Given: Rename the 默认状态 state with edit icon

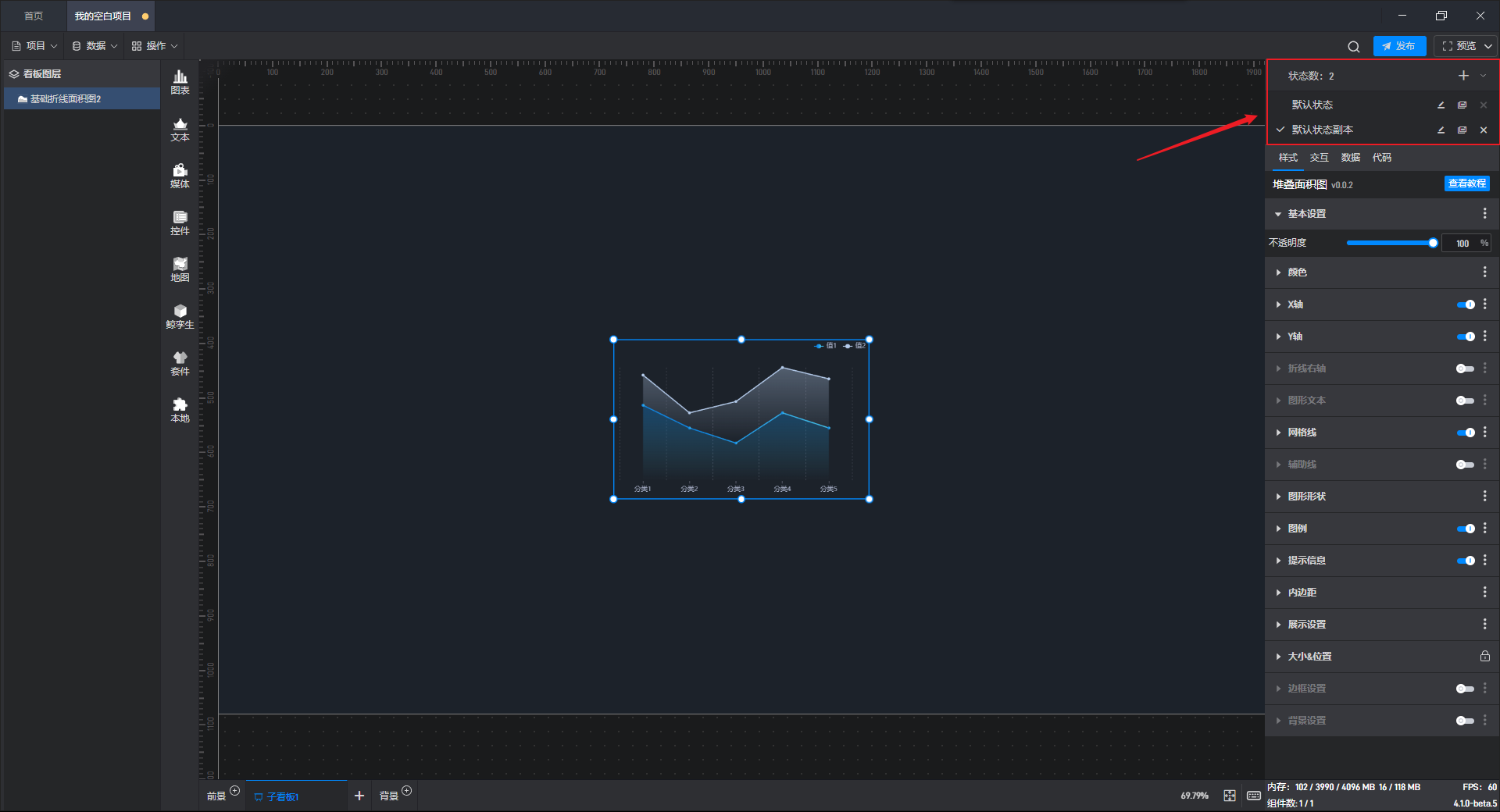Looking at the screenshot, I should click(1441, 105).
